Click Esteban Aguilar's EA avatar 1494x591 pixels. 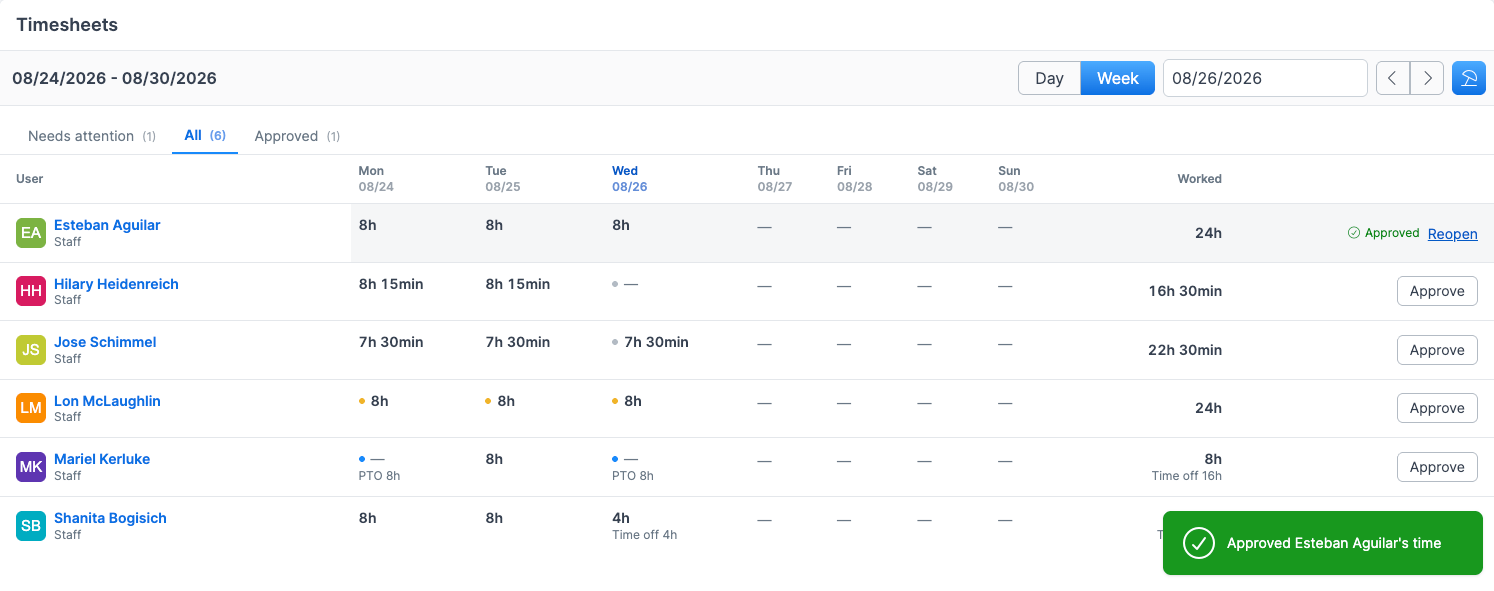coord(31,233)
